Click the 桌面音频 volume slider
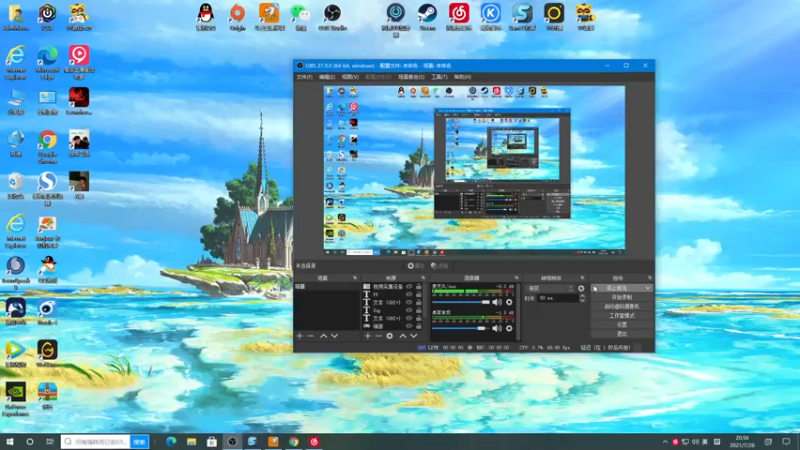The height and width of the screenshot is (450, 800). tap(461, 328)
